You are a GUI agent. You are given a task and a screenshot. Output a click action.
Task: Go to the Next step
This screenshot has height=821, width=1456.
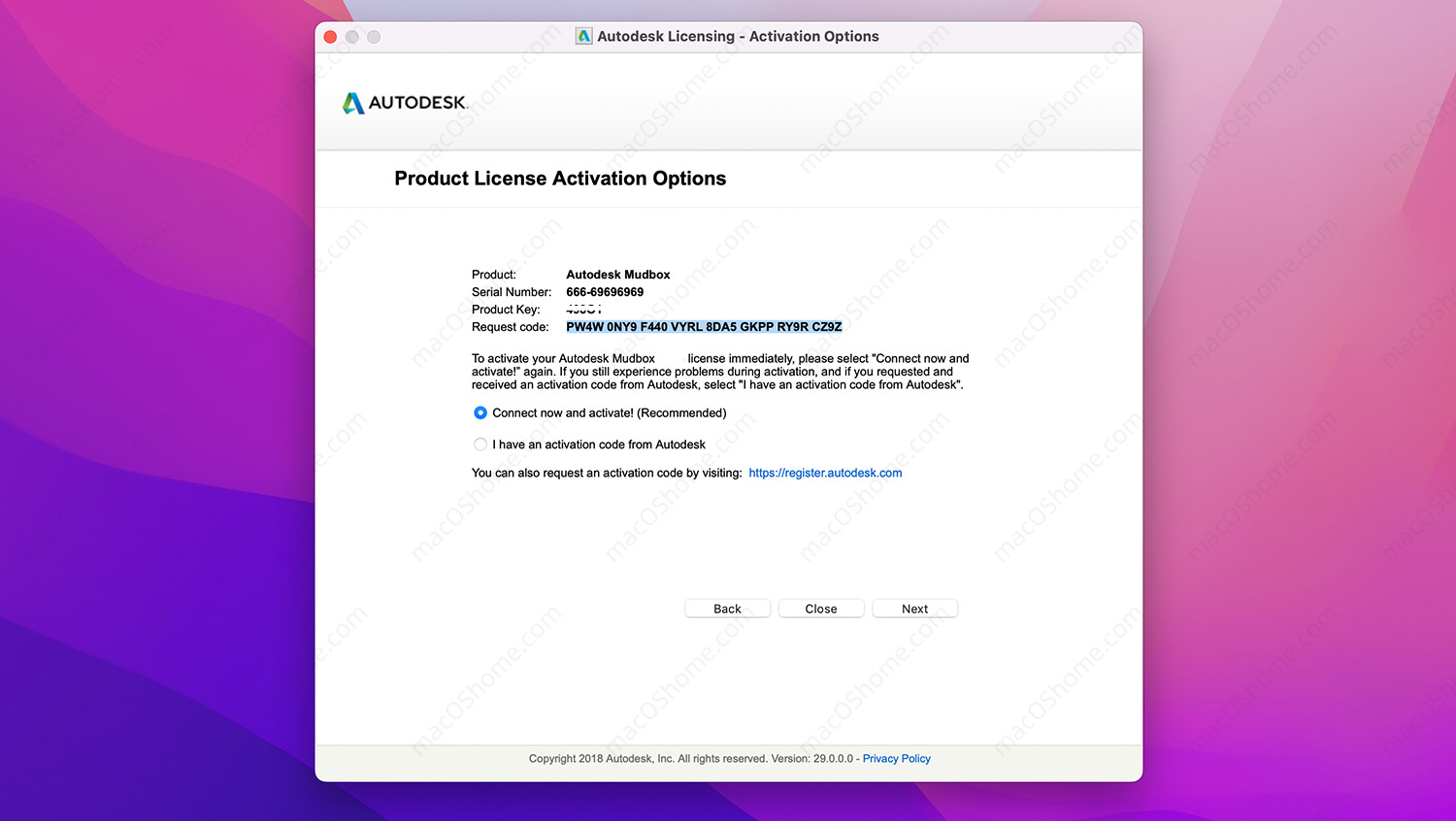coord(914,608)
